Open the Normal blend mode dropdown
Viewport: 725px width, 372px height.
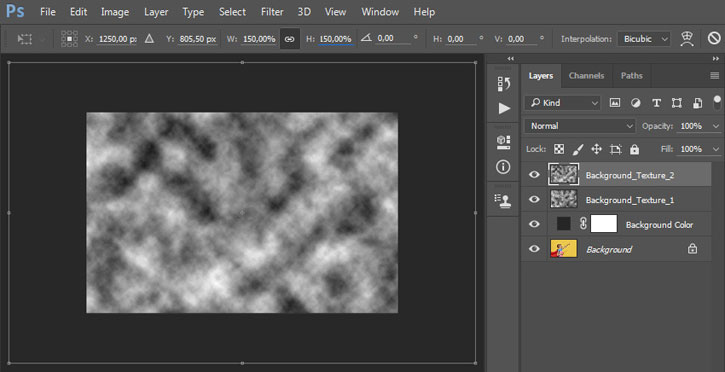(x=580, y=126)
